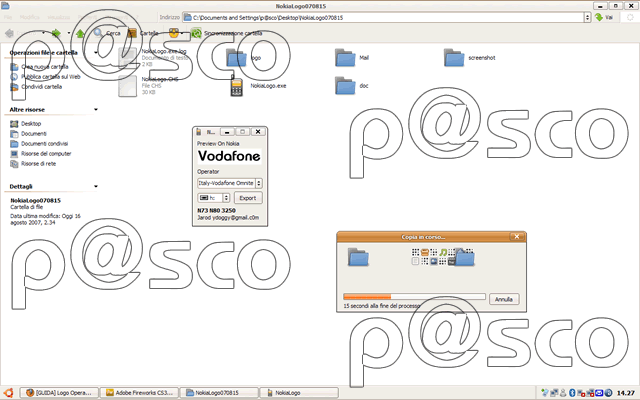Screen dimensions: 640x400
Task: Click the Explorer title bar folder icon
Action: (5, 6)
